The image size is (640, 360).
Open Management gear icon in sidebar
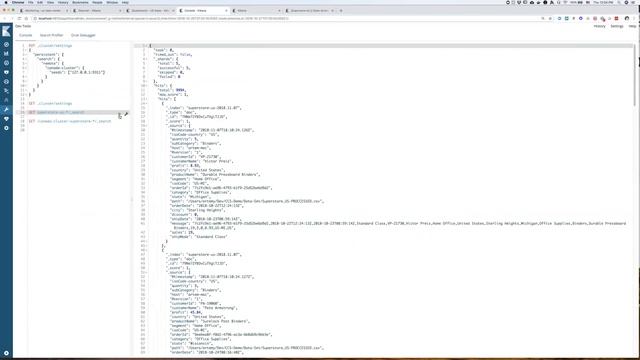6,128
